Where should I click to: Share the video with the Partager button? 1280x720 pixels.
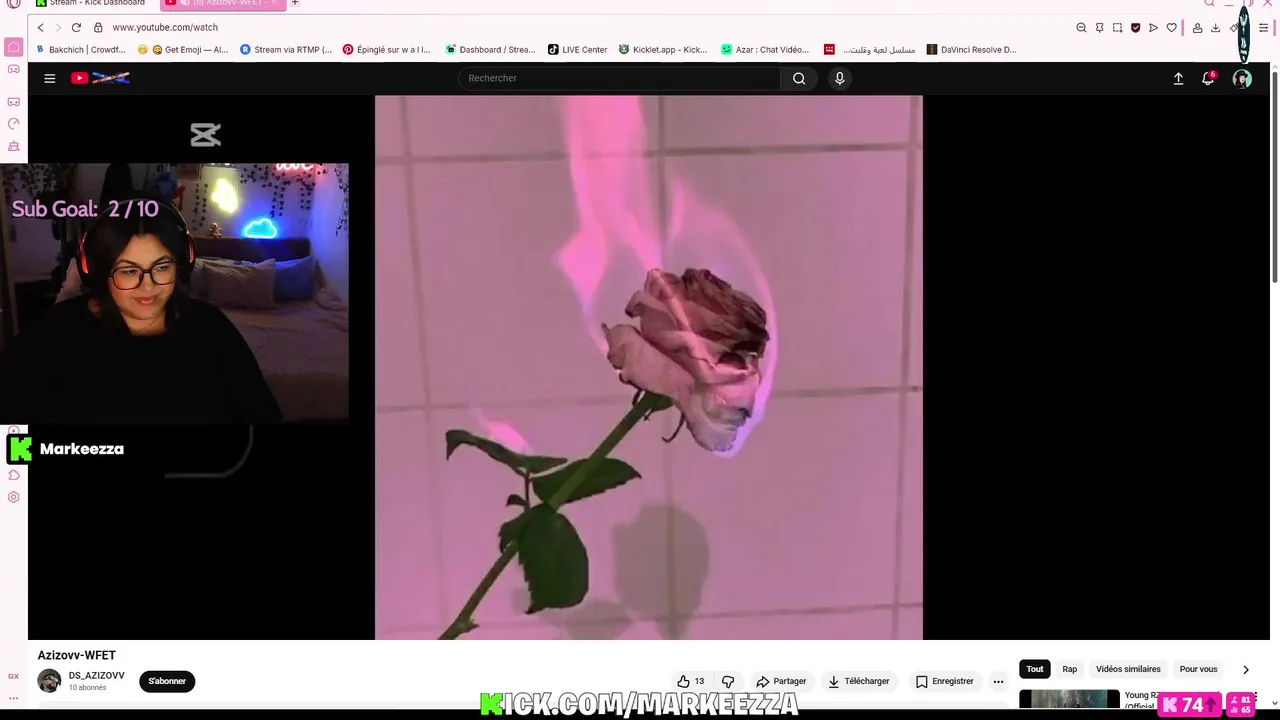(x=781, y=681)
